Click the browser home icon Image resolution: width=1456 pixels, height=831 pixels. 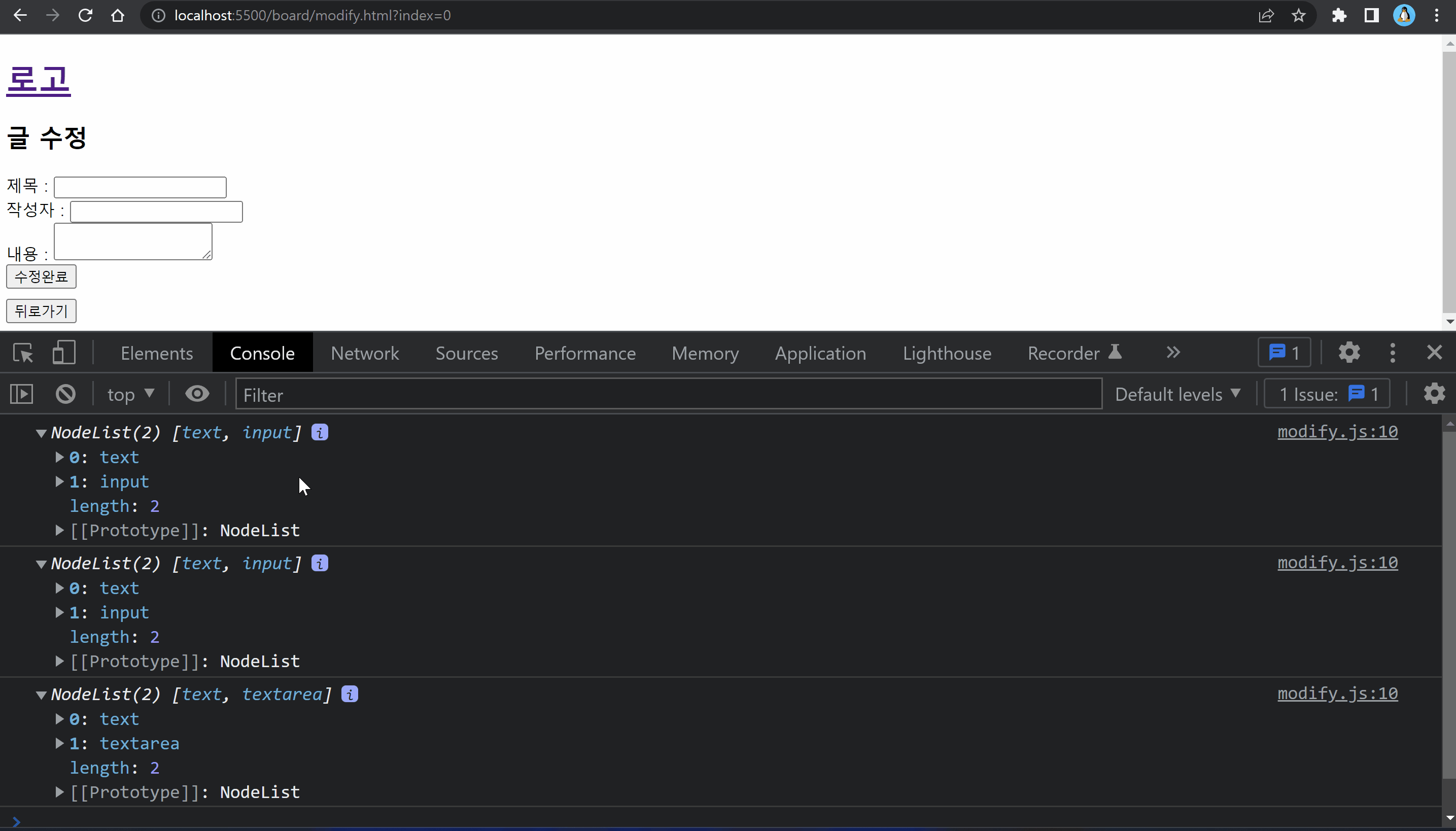(118, 15)
